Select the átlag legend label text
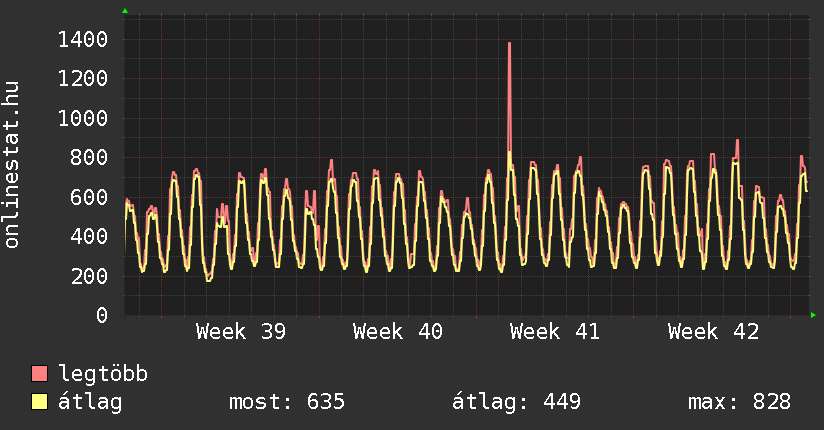 tap(90, 402)
